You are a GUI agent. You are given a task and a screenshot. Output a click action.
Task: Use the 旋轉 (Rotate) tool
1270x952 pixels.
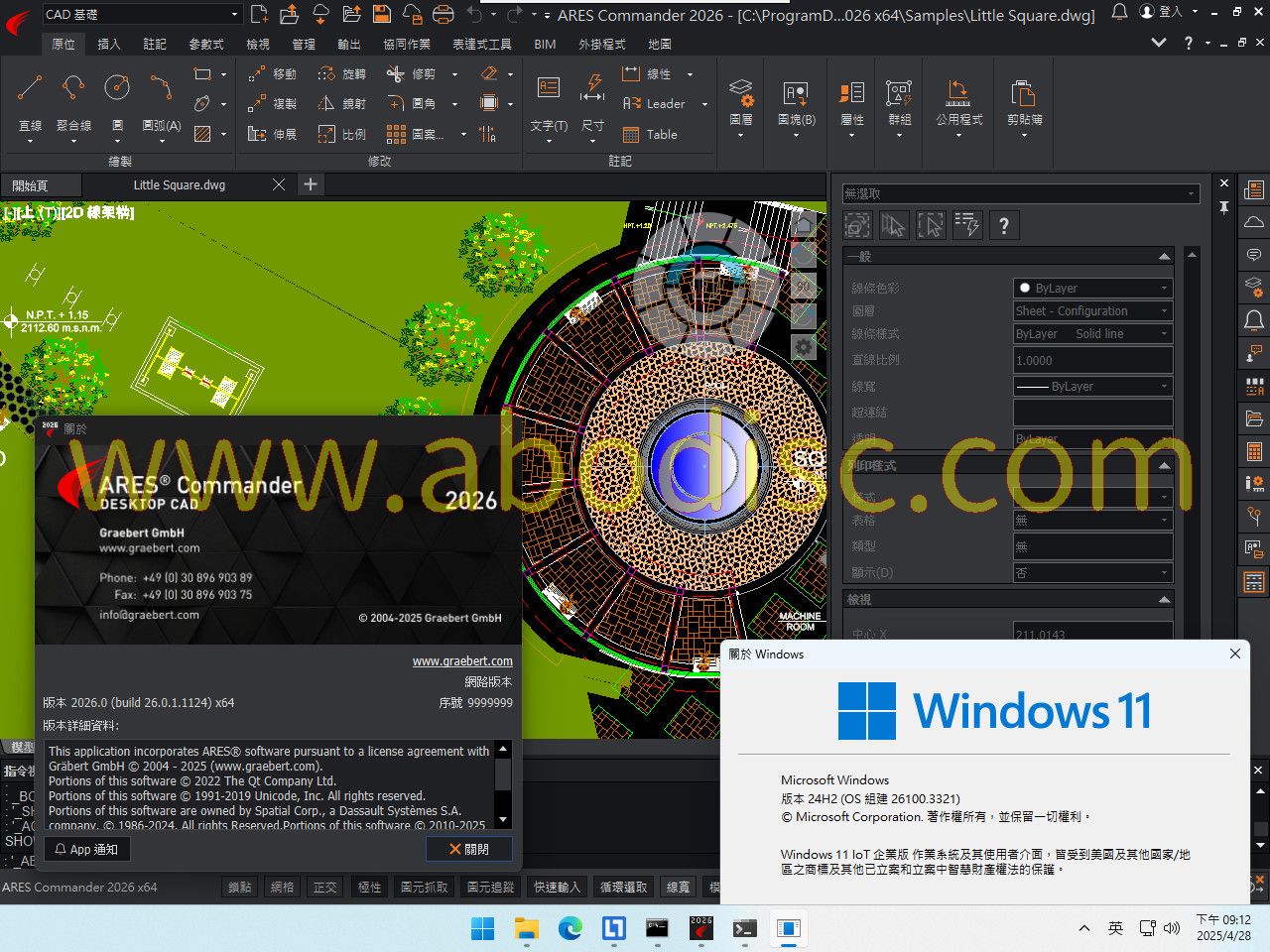click(x=341, y=74)
